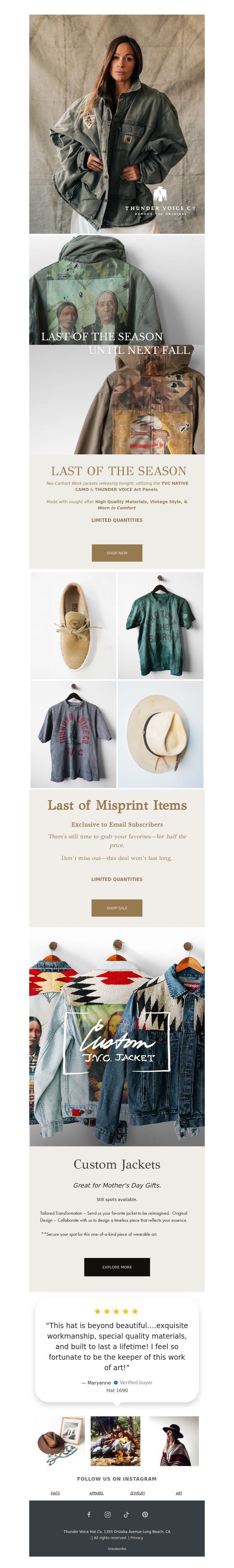Open the green tie-dye t-shirt image
This screenshot has height=1568, width=234.
point(160,625)
